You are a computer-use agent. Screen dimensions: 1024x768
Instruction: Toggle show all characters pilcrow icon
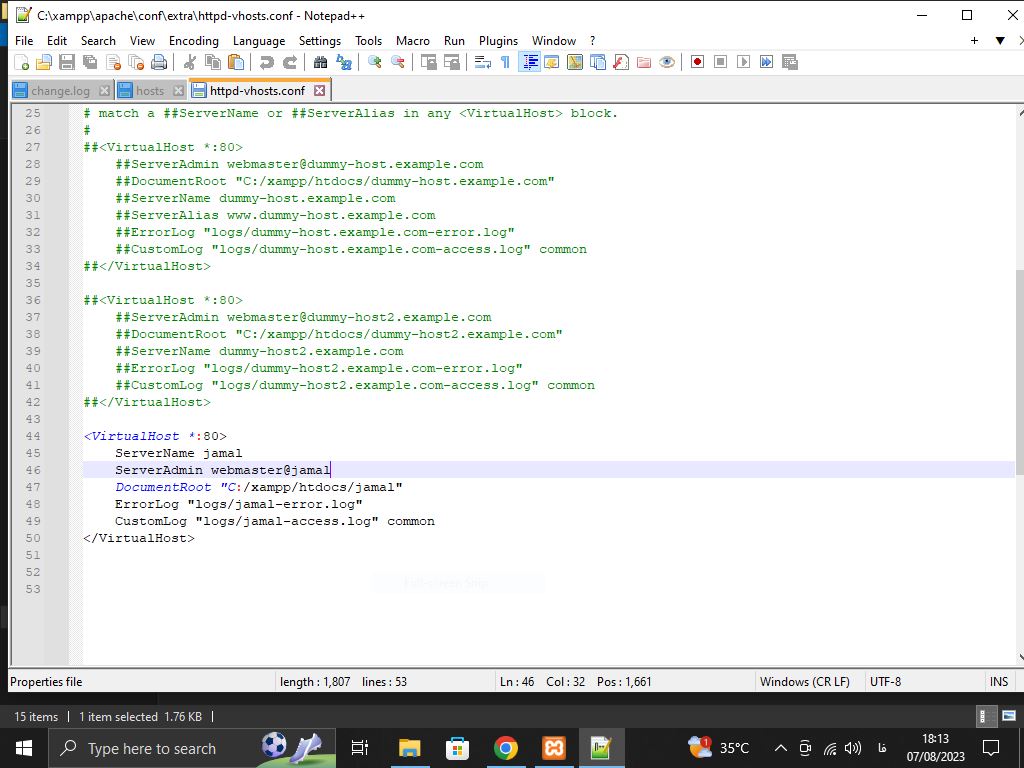point(505,62)
